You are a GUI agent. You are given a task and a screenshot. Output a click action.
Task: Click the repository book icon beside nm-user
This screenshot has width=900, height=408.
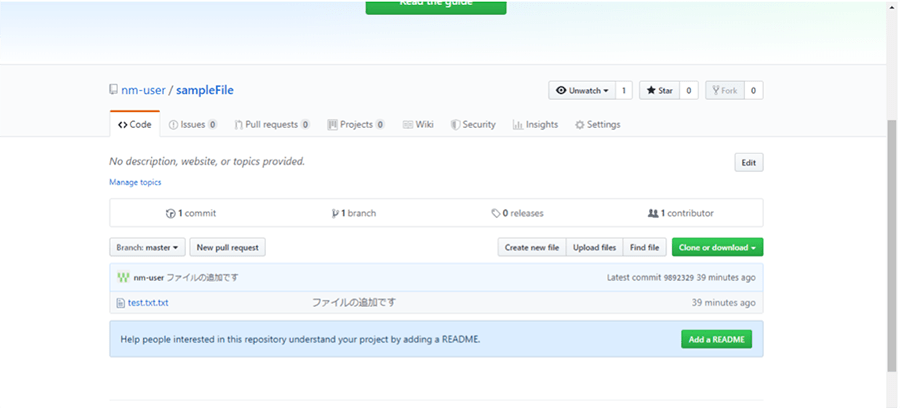pos(113,90)
